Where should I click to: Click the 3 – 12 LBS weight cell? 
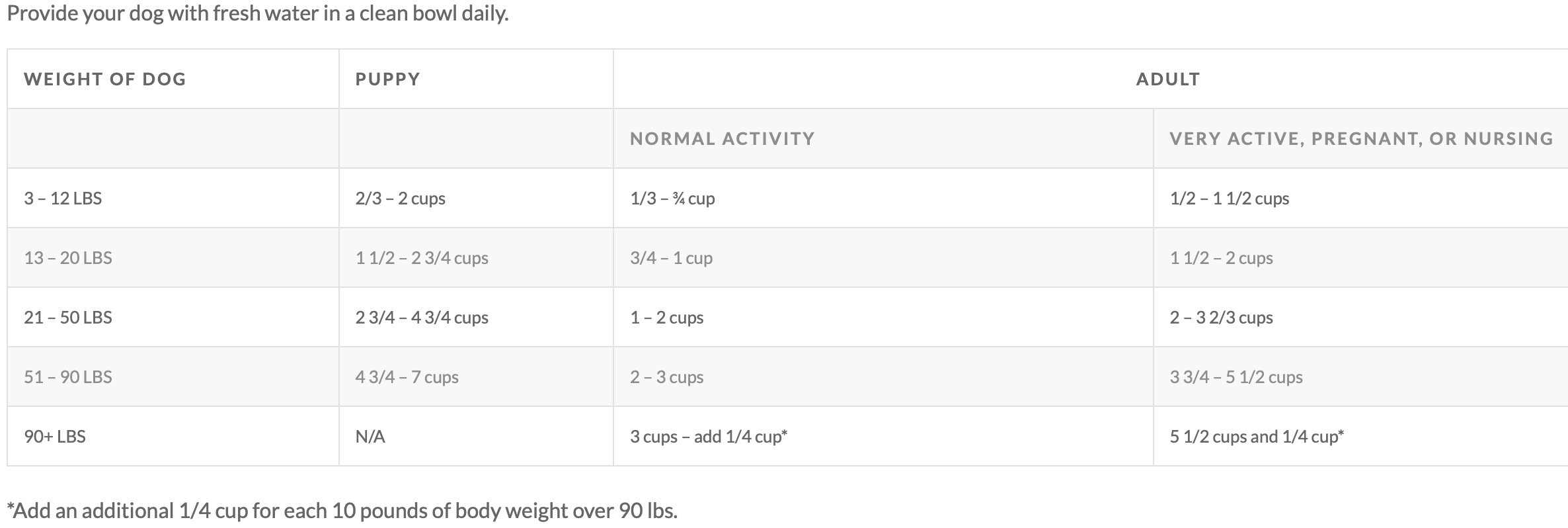(63, 198)
